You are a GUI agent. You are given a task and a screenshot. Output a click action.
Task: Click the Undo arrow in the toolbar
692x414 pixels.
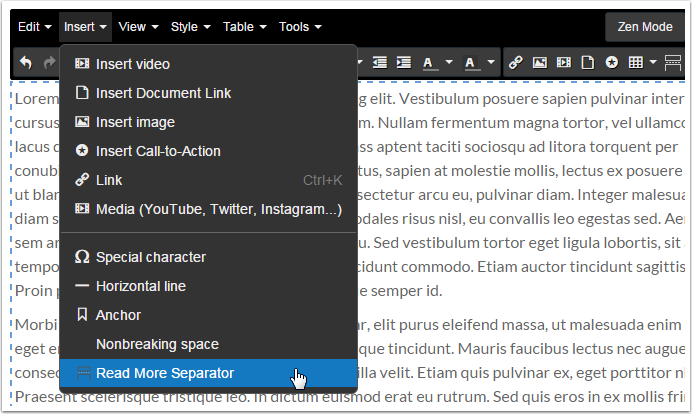pyautogui.click(x=26, y=62)
